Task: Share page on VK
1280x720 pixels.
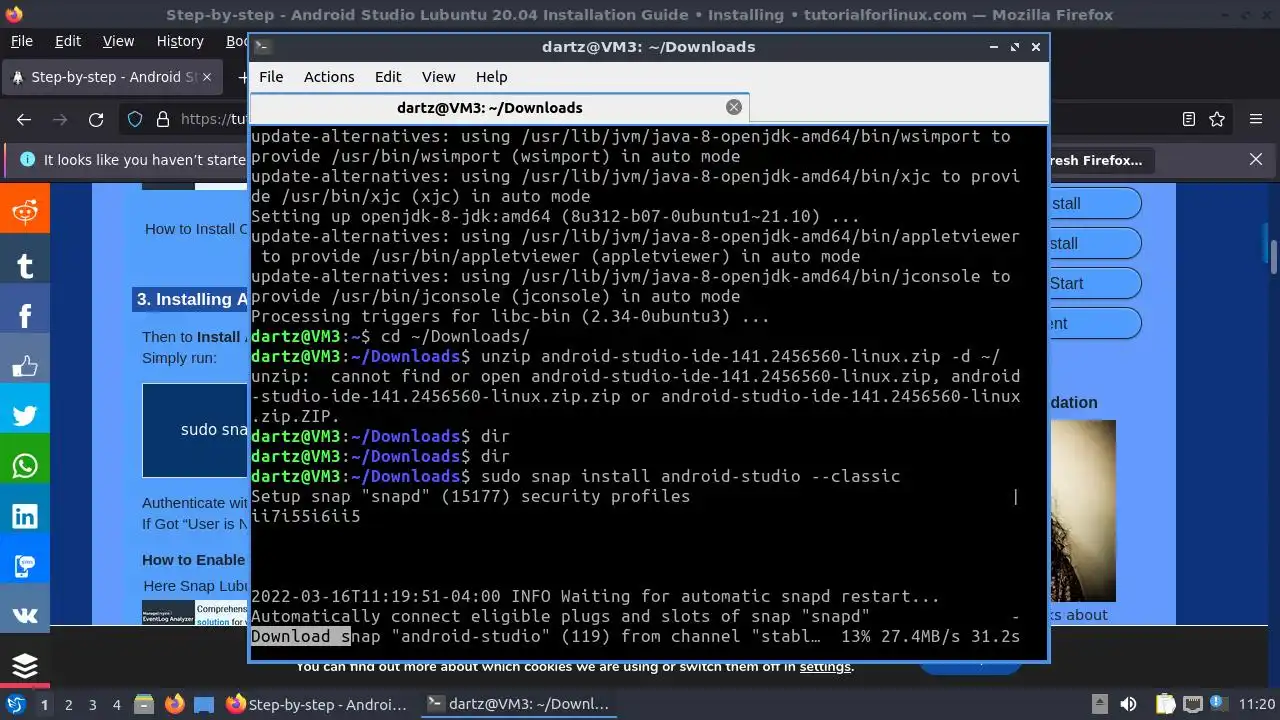Action: pyautogui.click(x=25, y=616)
